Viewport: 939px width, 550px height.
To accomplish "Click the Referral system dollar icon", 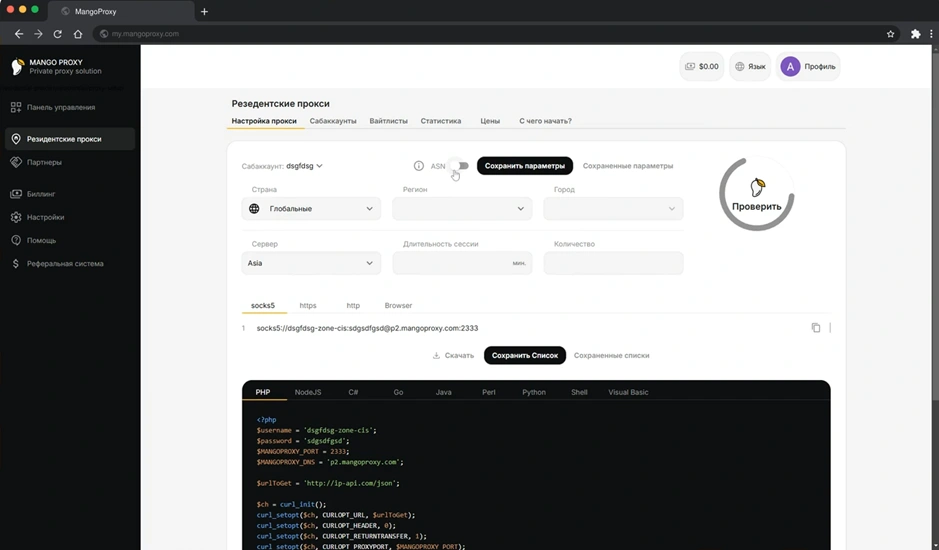I will click(16, 264).
